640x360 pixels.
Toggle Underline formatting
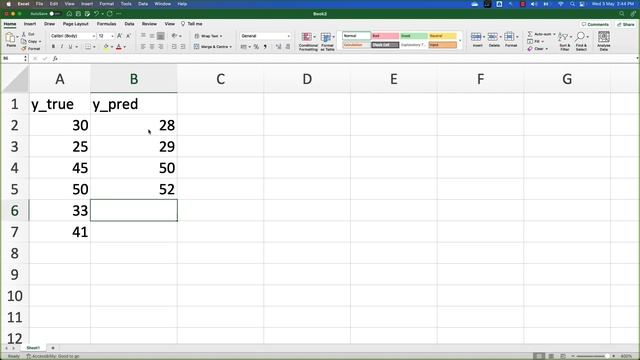tap(70, 47)
